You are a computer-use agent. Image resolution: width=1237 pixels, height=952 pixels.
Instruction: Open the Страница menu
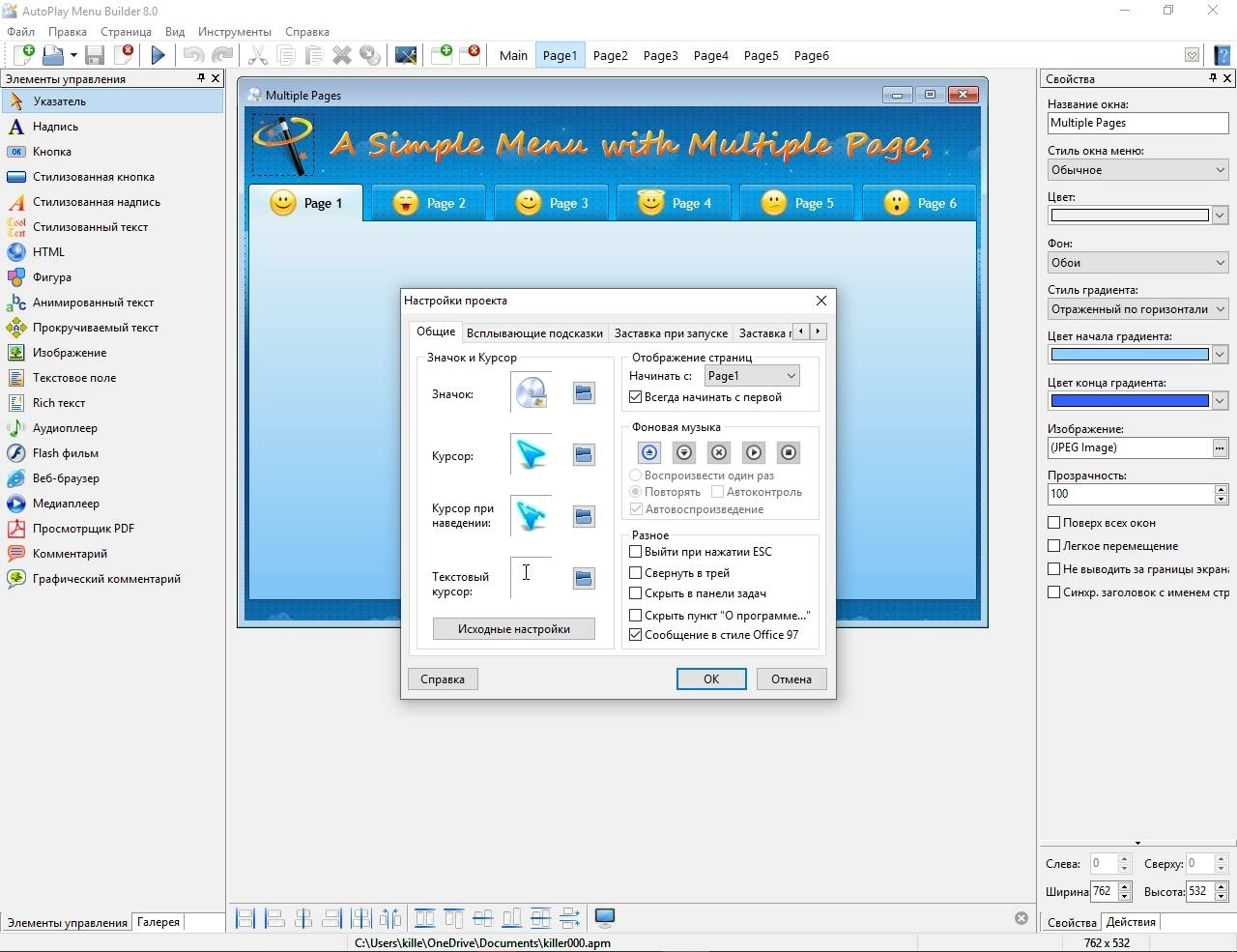click(x=126, y=31)
